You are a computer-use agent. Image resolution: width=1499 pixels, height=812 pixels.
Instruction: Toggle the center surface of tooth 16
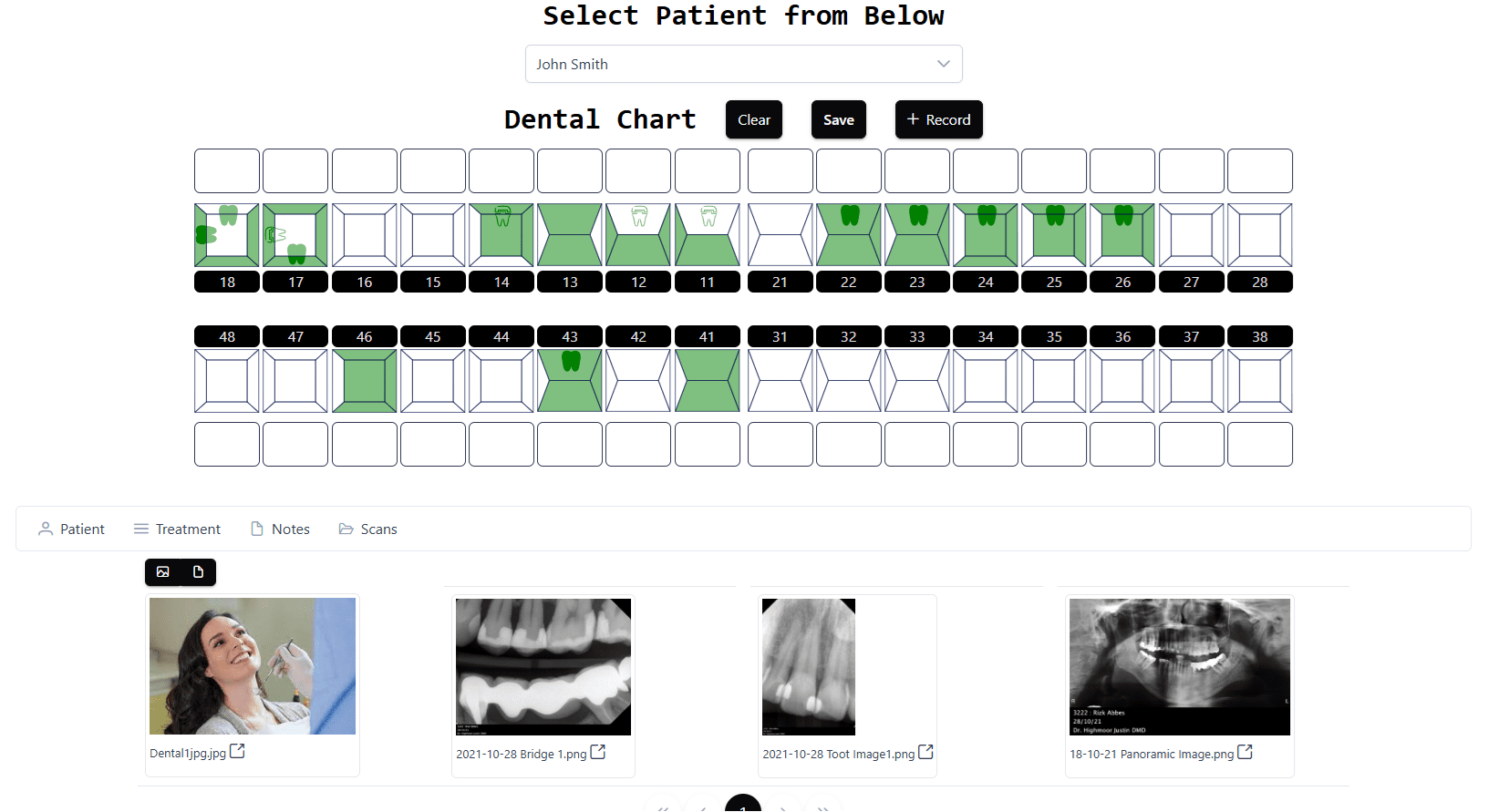[x=365, y=235]
